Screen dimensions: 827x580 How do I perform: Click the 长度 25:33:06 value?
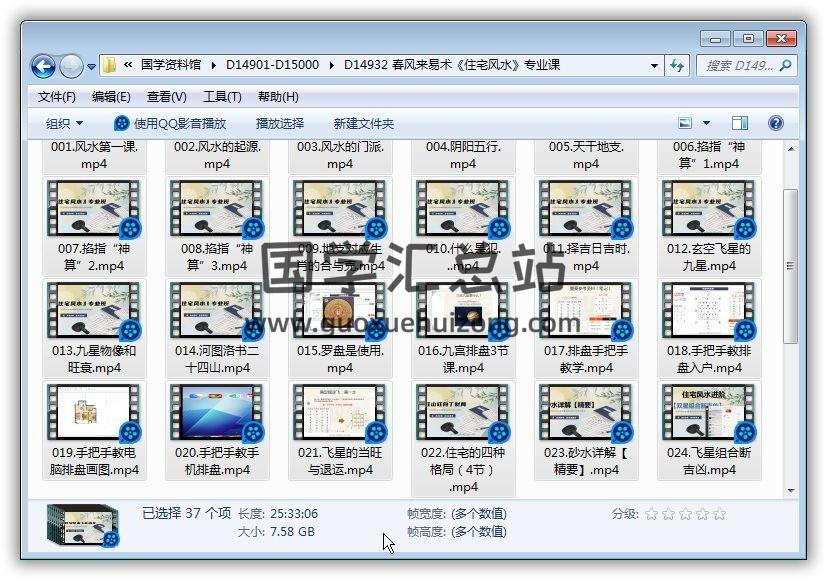294,514
